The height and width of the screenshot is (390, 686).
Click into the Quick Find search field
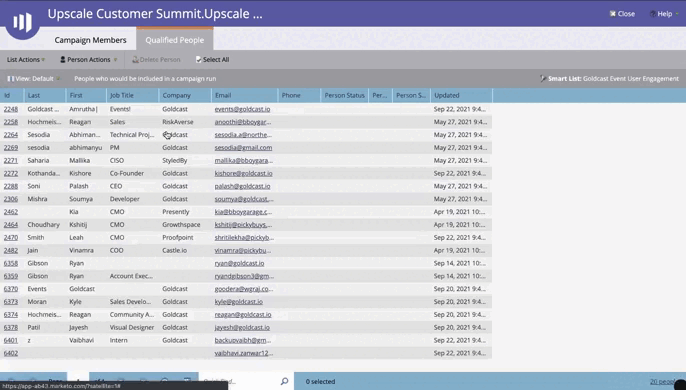(x=239, y=381)
